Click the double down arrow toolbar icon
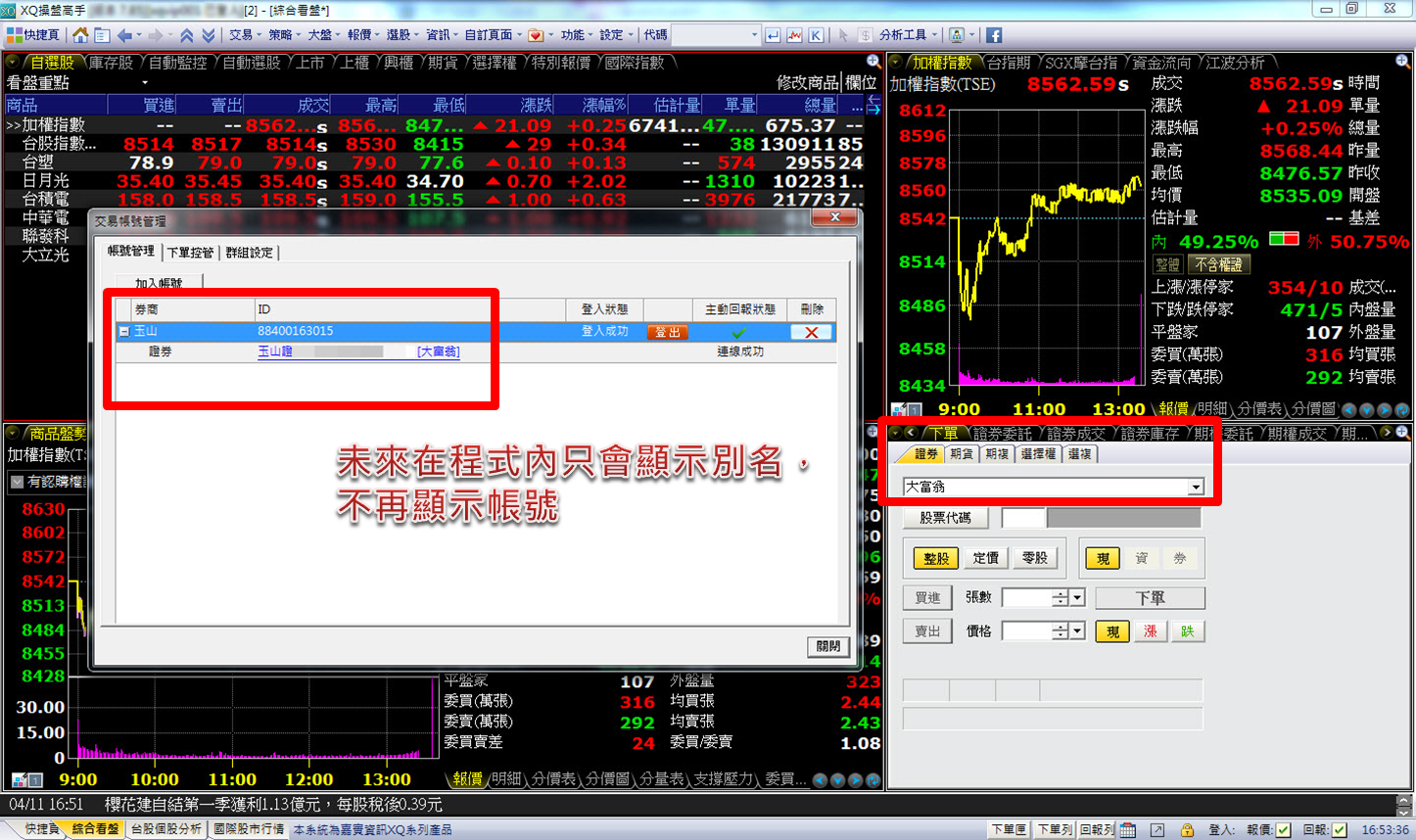 click(209, 35)
